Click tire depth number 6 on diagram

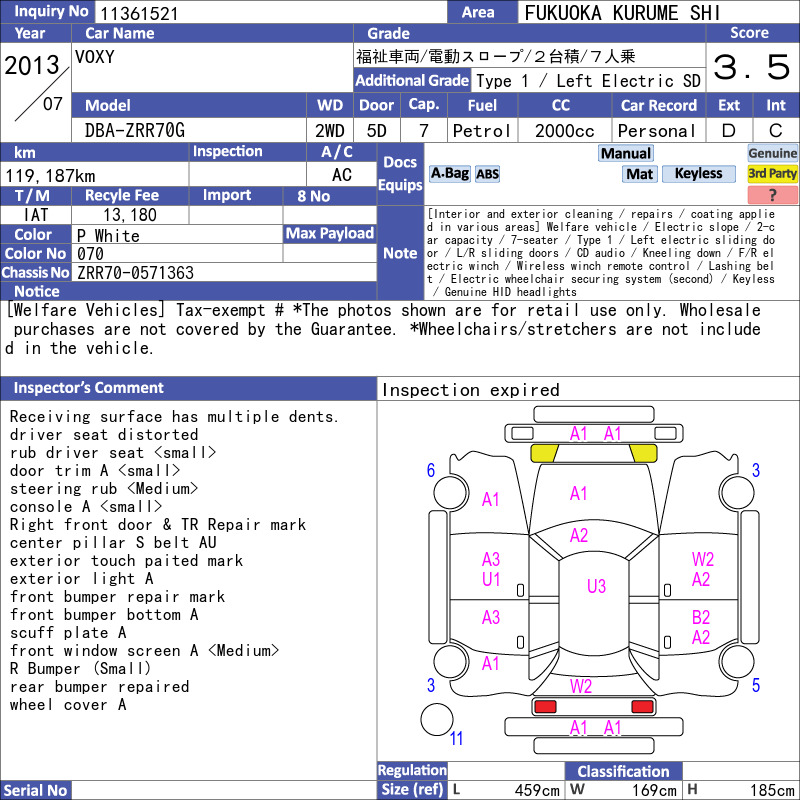point(431,470)
